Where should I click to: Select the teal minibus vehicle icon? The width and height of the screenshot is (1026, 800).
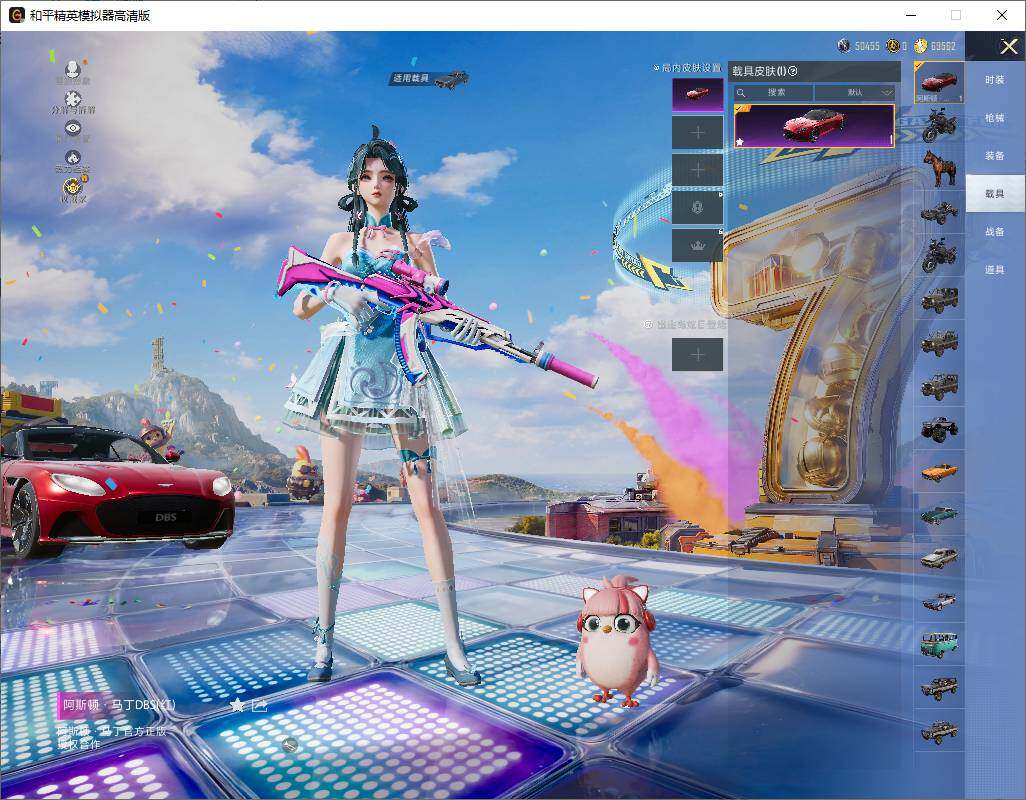(939, 644)
